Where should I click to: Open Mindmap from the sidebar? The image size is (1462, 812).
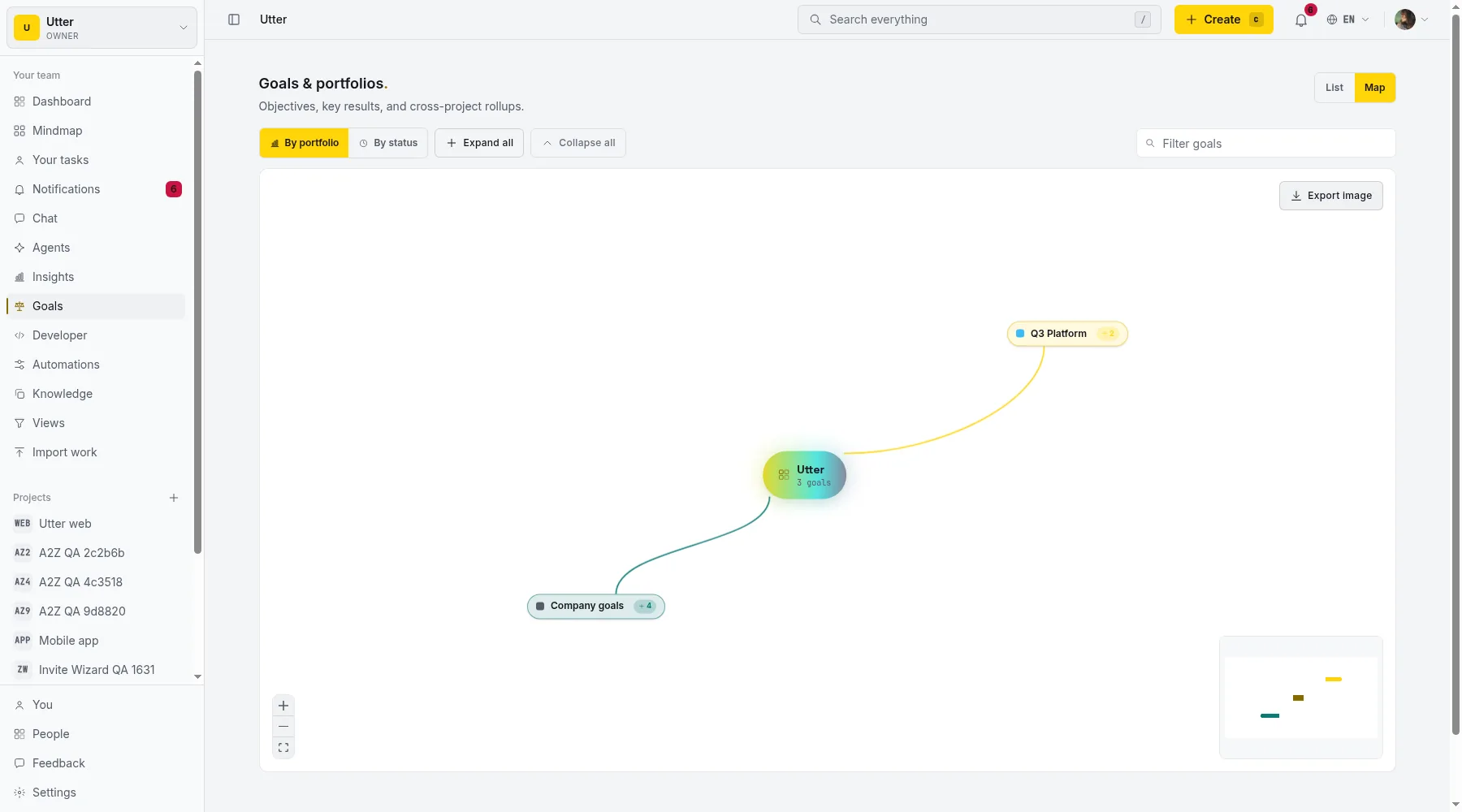(96, 131)
